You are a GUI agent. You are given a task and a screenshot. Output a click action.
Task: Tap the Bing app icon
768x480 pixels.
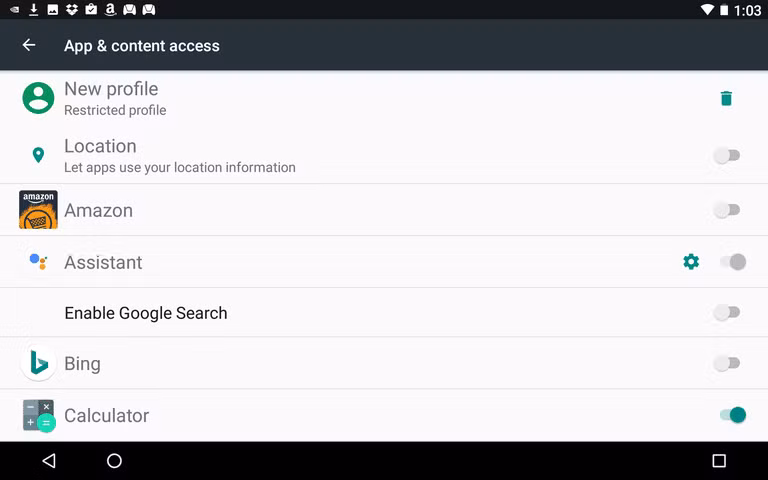(x=38, y=363)
